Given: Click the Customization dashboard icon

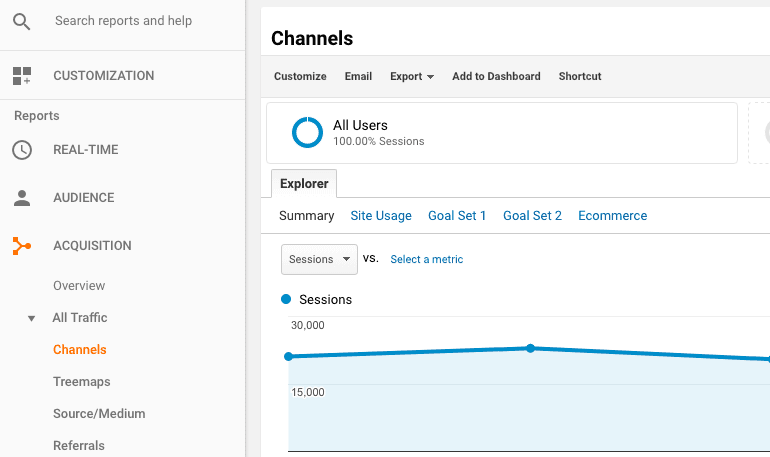Looking at the screenshot, I should pos(22,76).
